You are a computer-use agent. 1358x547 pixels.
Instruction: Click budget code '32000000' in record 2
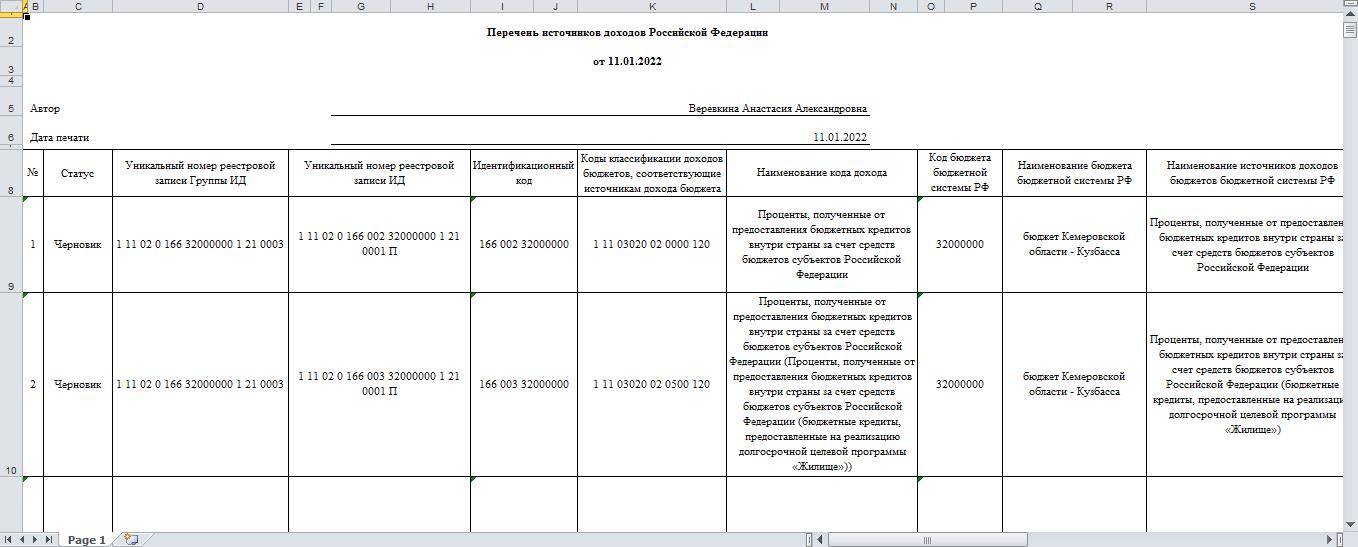(960, 384)
